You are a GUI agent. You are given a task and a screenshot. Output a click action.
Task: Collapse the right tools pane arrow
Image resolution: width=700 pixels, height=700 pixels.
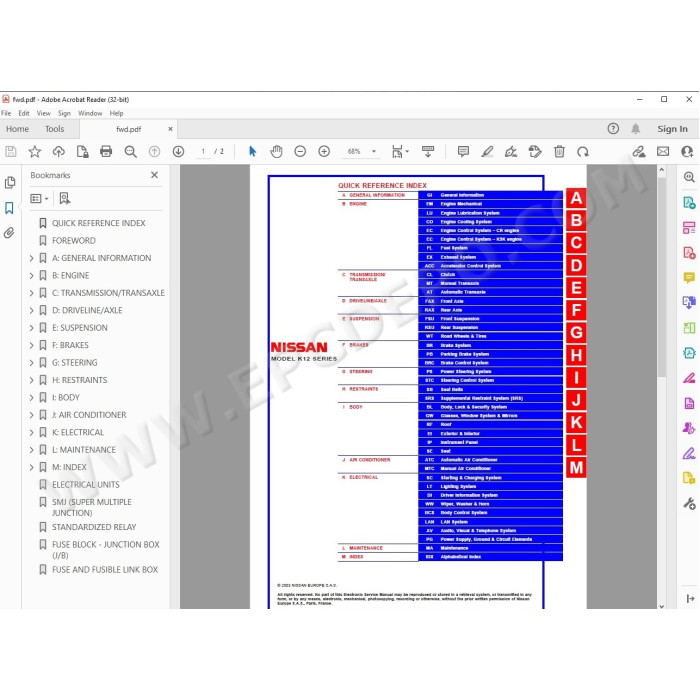point(690,599)
